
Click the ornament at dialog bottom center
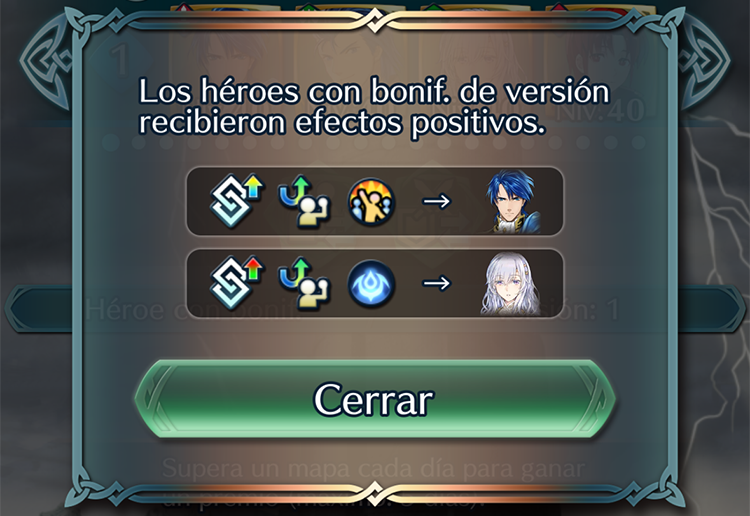tap(375, 491)
